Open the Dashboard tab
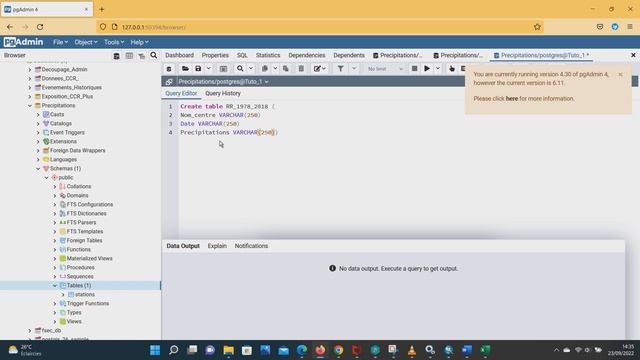The height and width of the screenshot is (360, 640). point(179,55)
